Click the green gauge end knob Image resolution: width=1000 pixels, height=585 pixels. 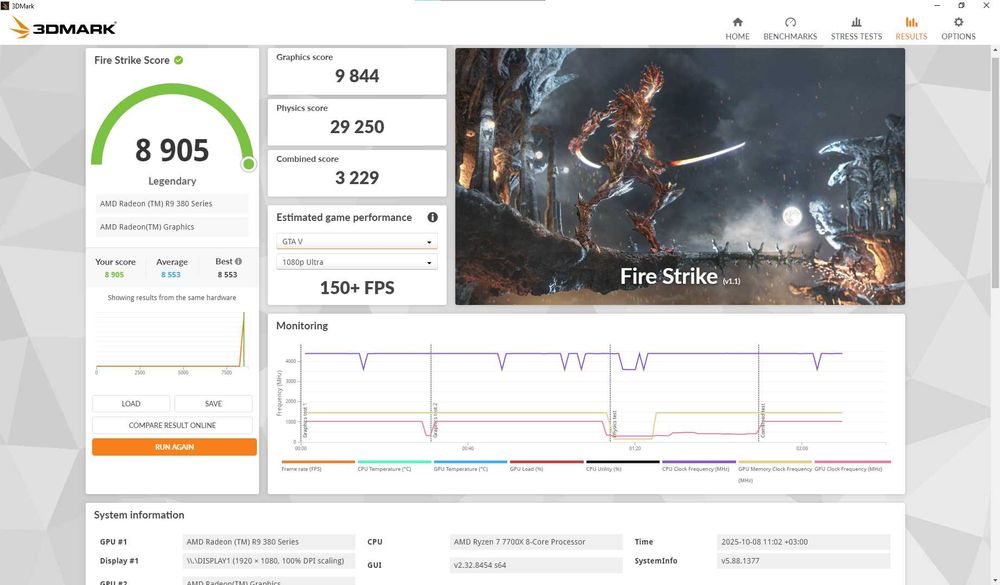click(249, 165)
